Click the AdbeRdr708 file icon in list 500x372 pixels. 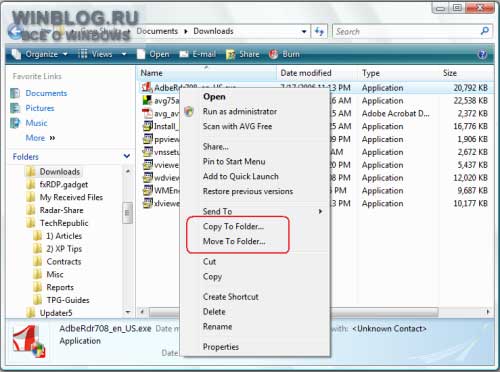point(147,87)
